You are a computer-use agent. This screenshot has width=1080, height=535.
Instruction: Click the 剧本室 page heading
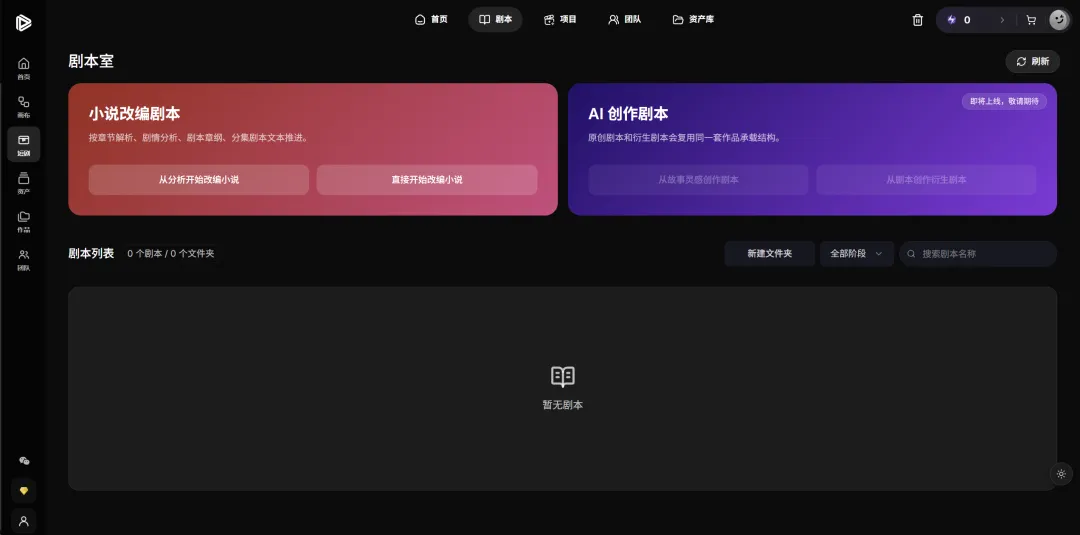(91, 61)
